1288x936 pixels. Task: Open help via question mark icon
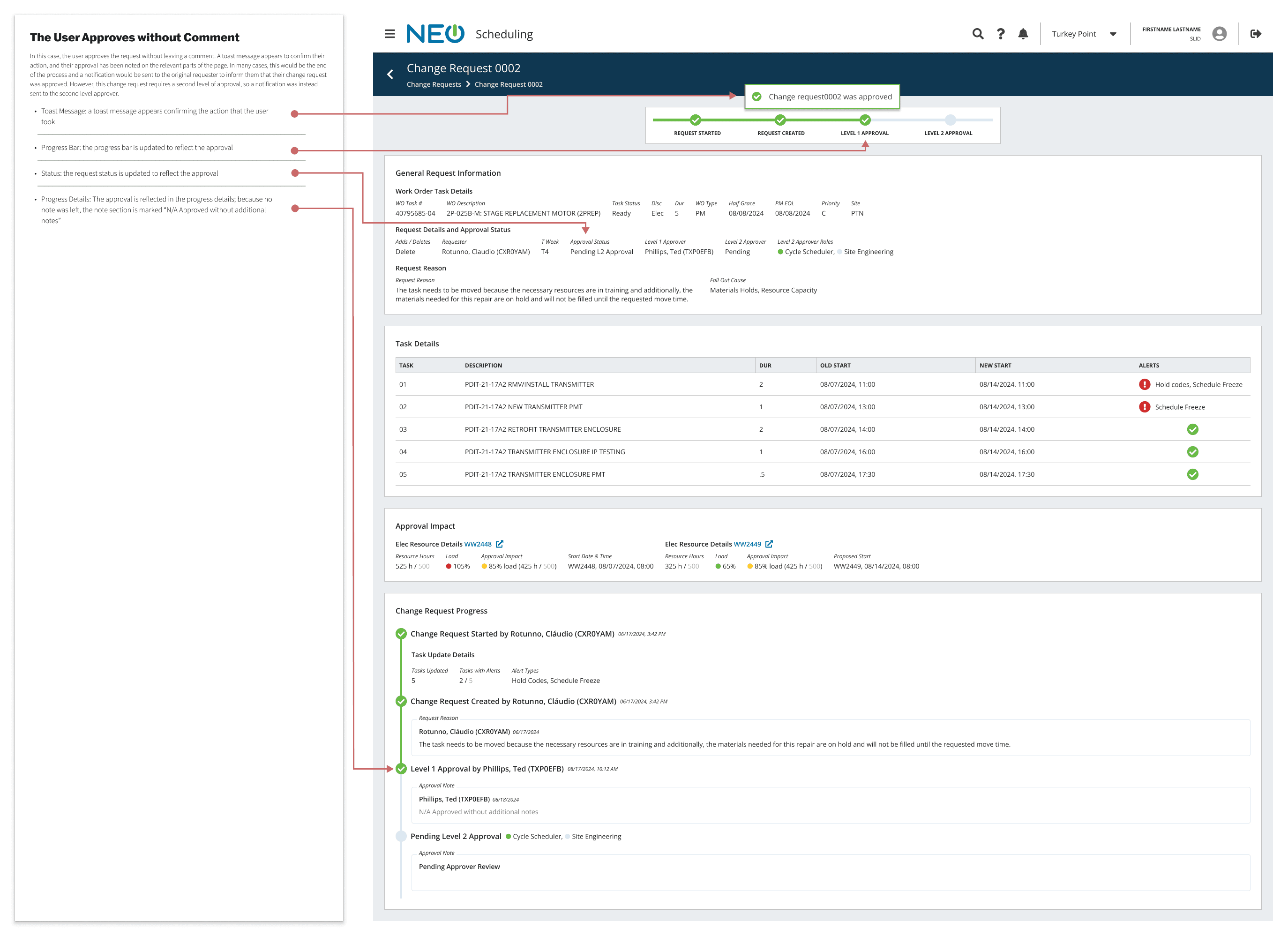pyautogui.click(x=1001, y=34)
